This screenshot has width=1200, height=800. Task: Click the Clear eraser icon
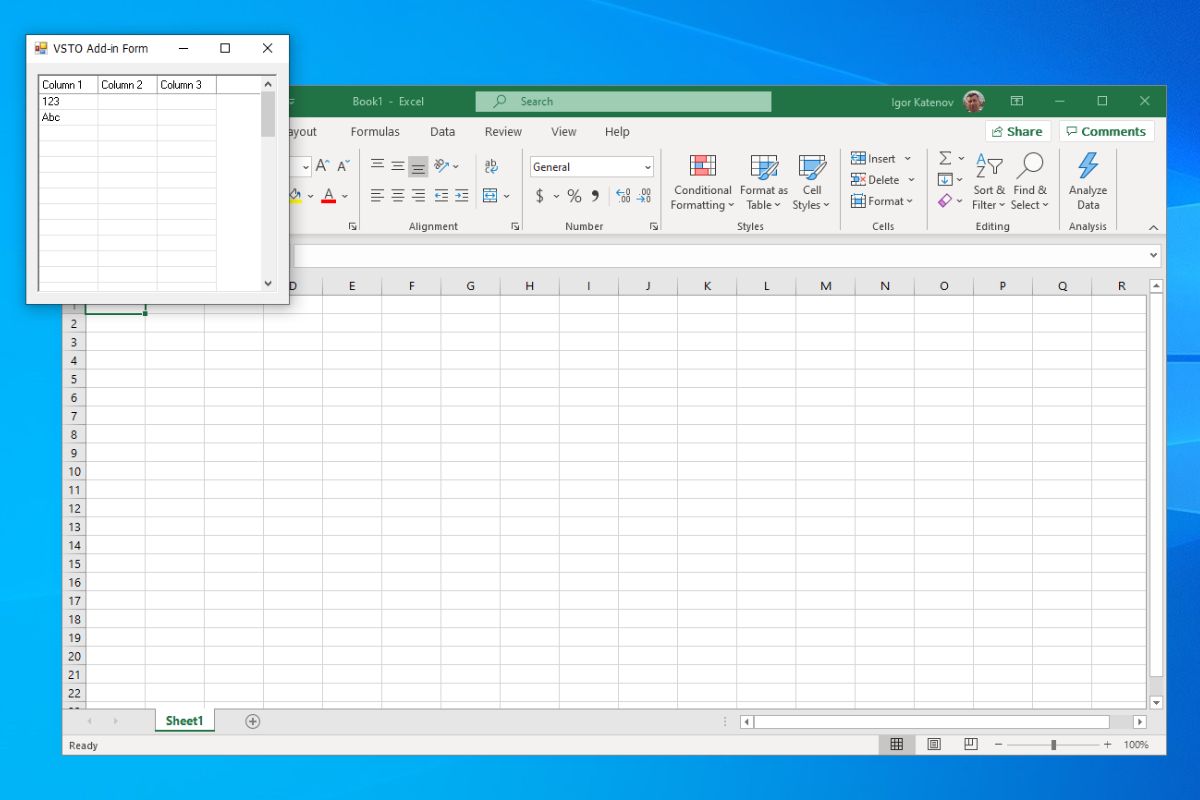[945, 201]
